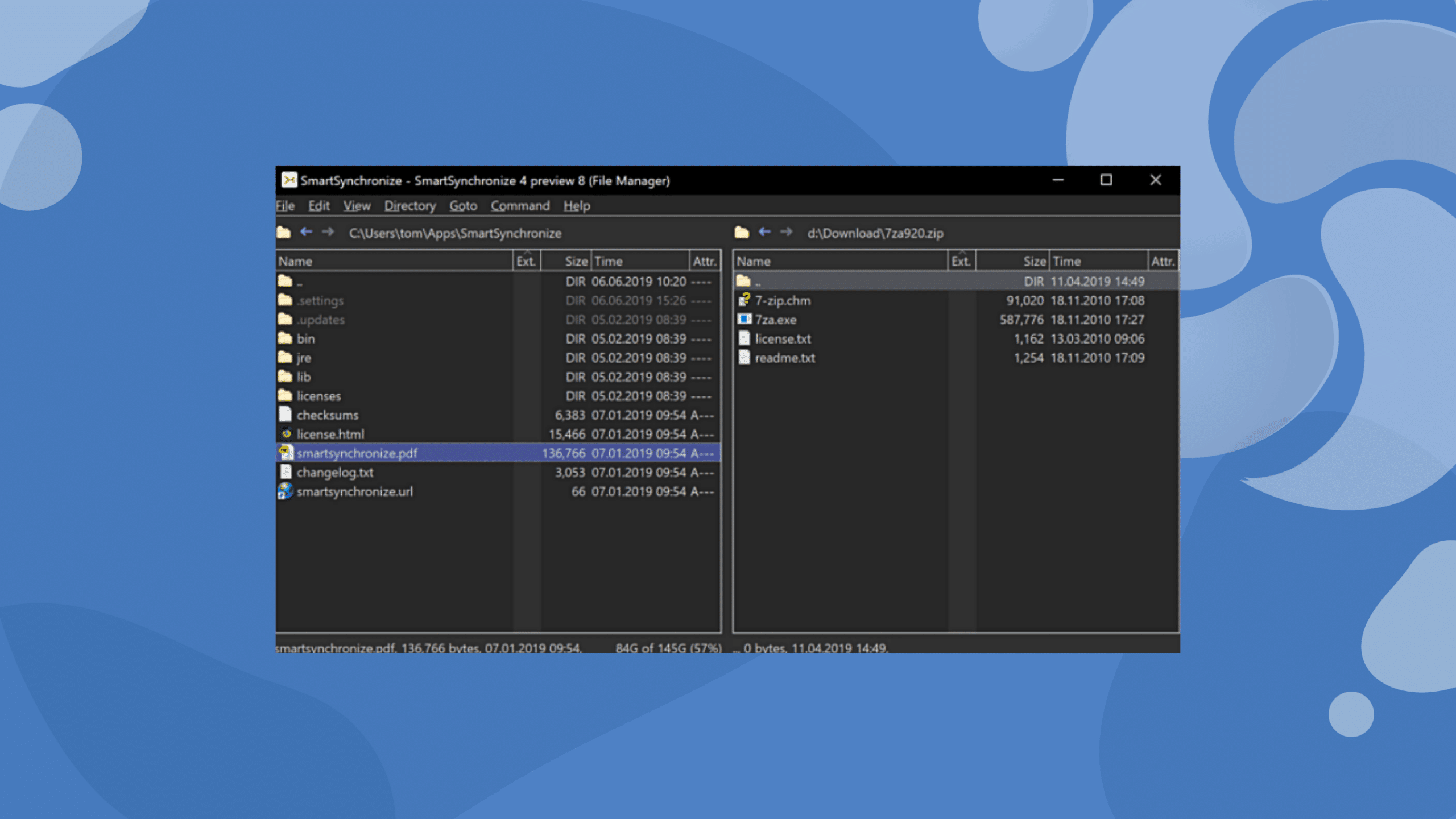Sort left pane by Size column

click(x=566, y=261)
